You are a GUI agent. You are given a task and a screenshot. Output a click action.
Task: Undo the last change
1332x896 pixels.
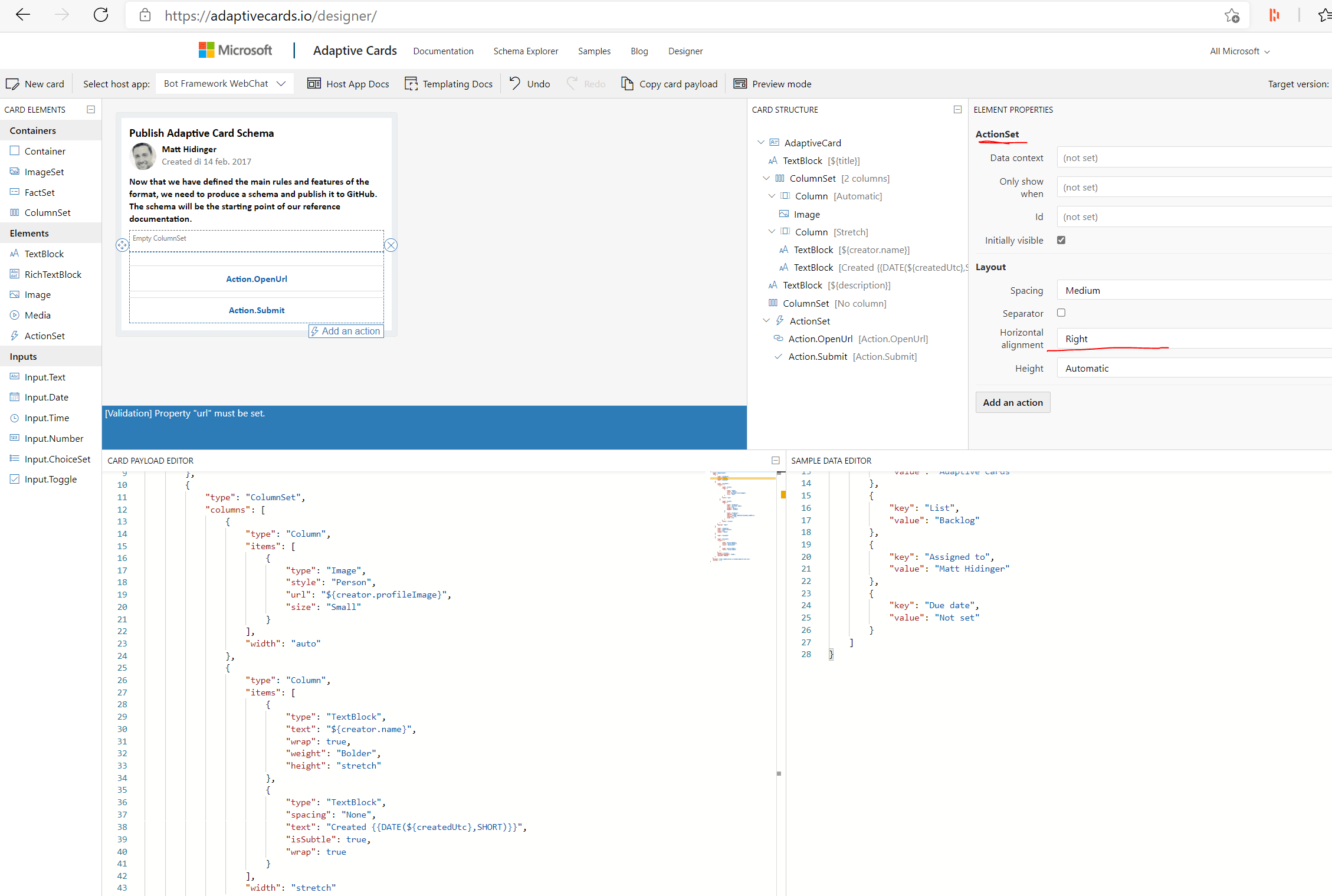[529, 83]
